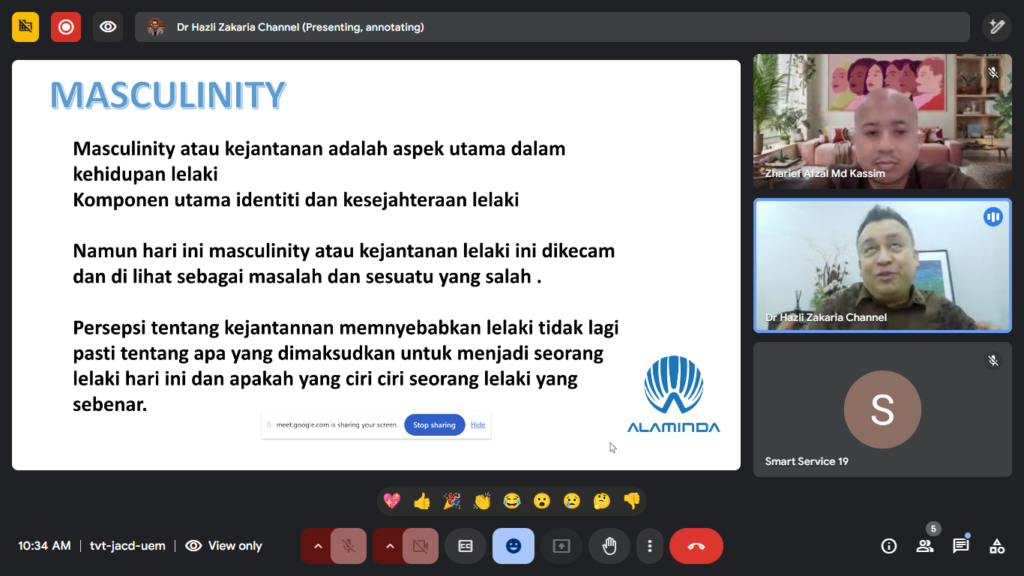Click the participant count badge showing 5
Image resolution: width=1024 pixels, height=576 pixels.
(933, 528)
